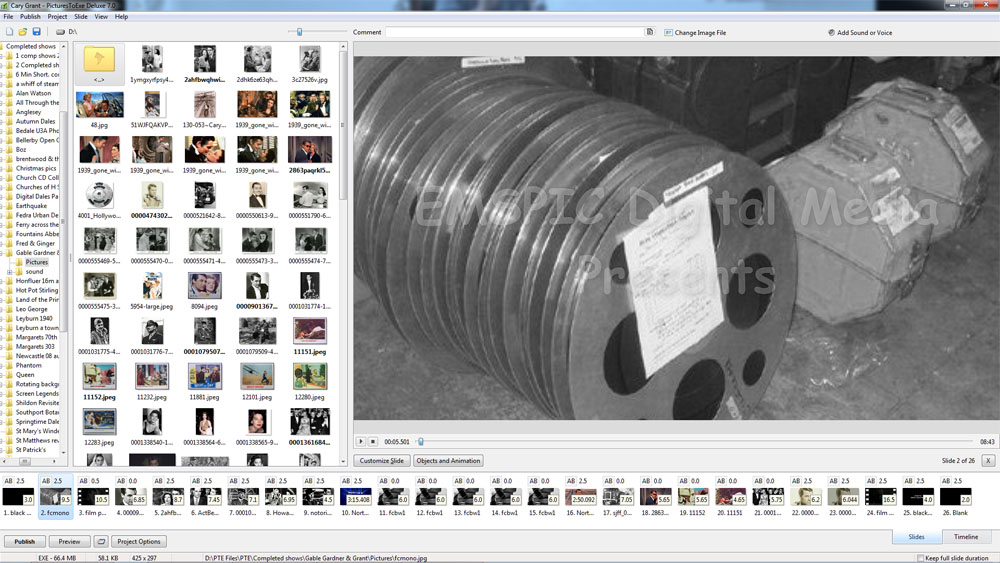This screenshot has height=563, width=1000.
Task: Select the Pictures folder in tree
Action: click(x=36, y=262)
